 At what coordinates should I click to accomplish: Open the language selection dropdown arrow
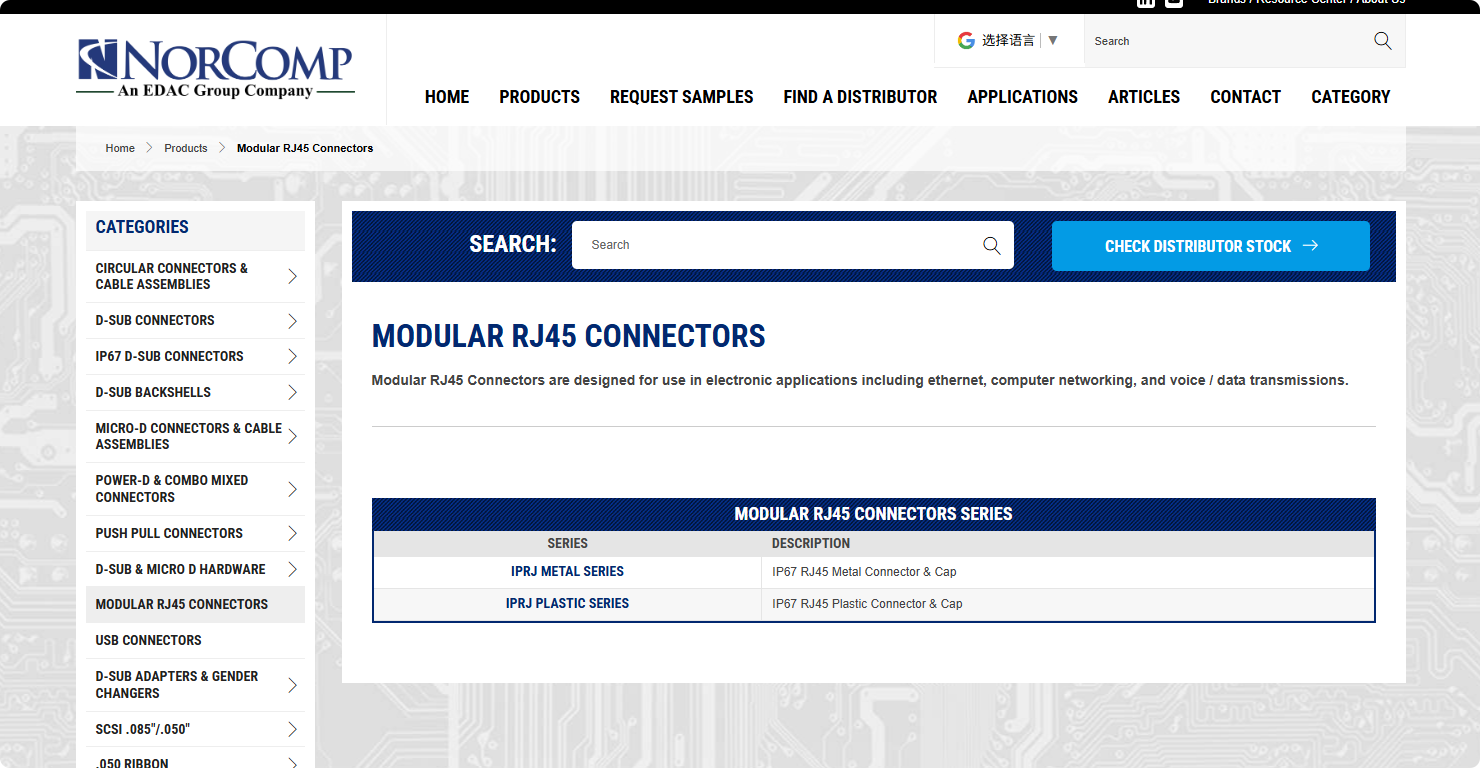pyautogui.click(x=1052, y=40)
